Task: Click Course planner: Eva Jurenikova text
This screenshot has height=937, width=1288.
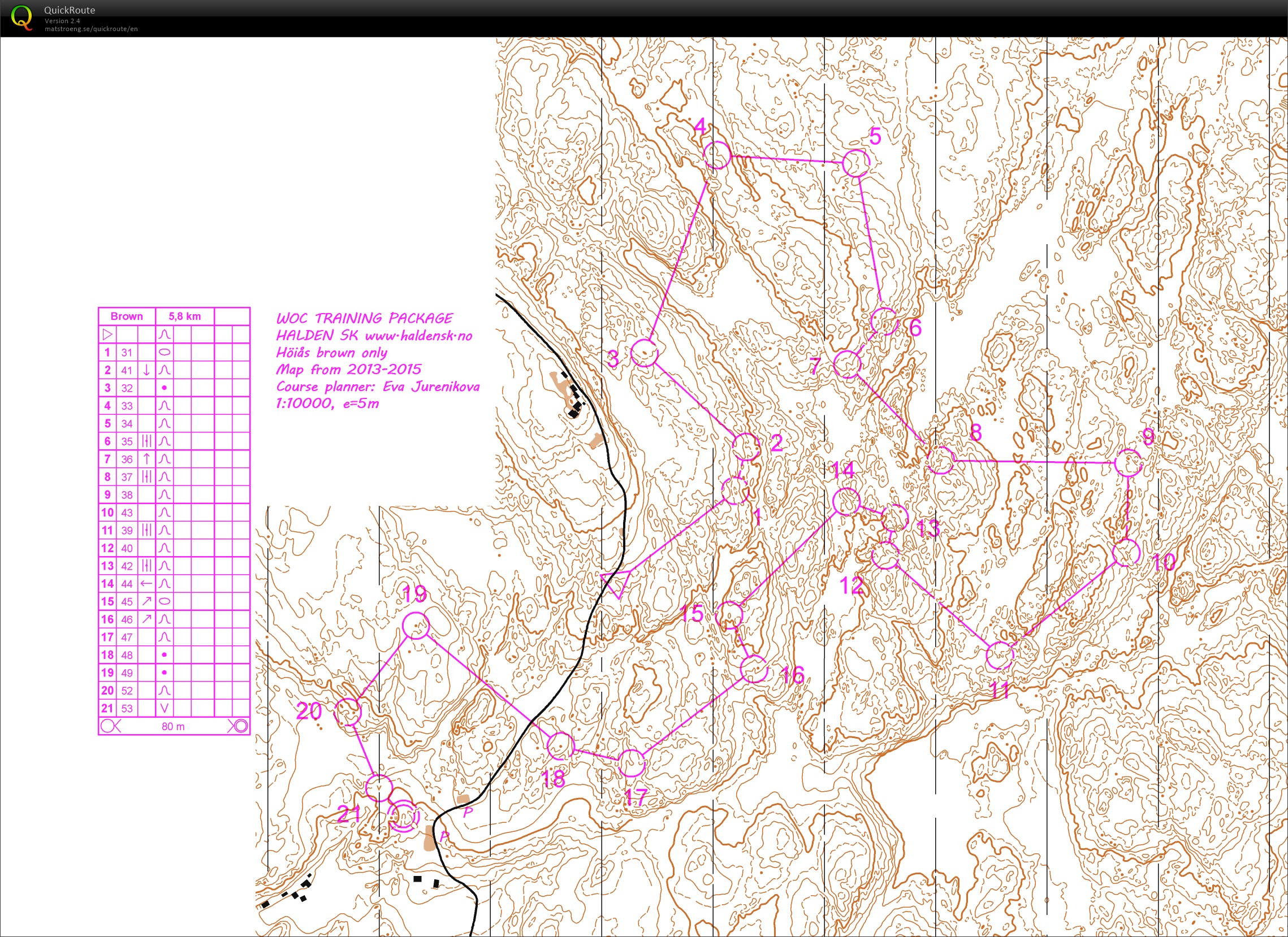Action: click(378, 387)
